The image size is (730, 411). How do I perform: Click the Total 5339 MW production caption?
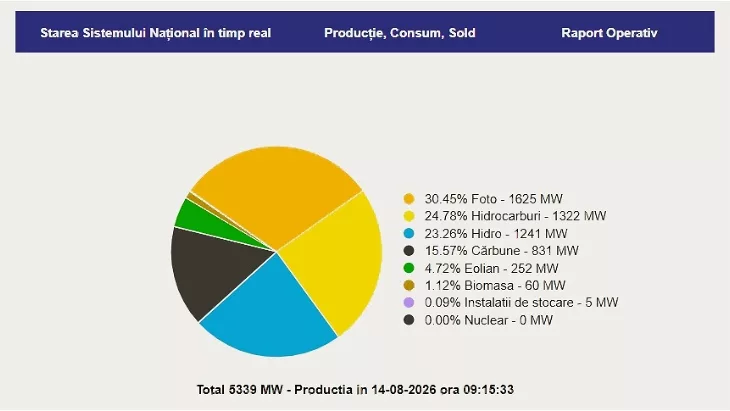click(355, 390)
